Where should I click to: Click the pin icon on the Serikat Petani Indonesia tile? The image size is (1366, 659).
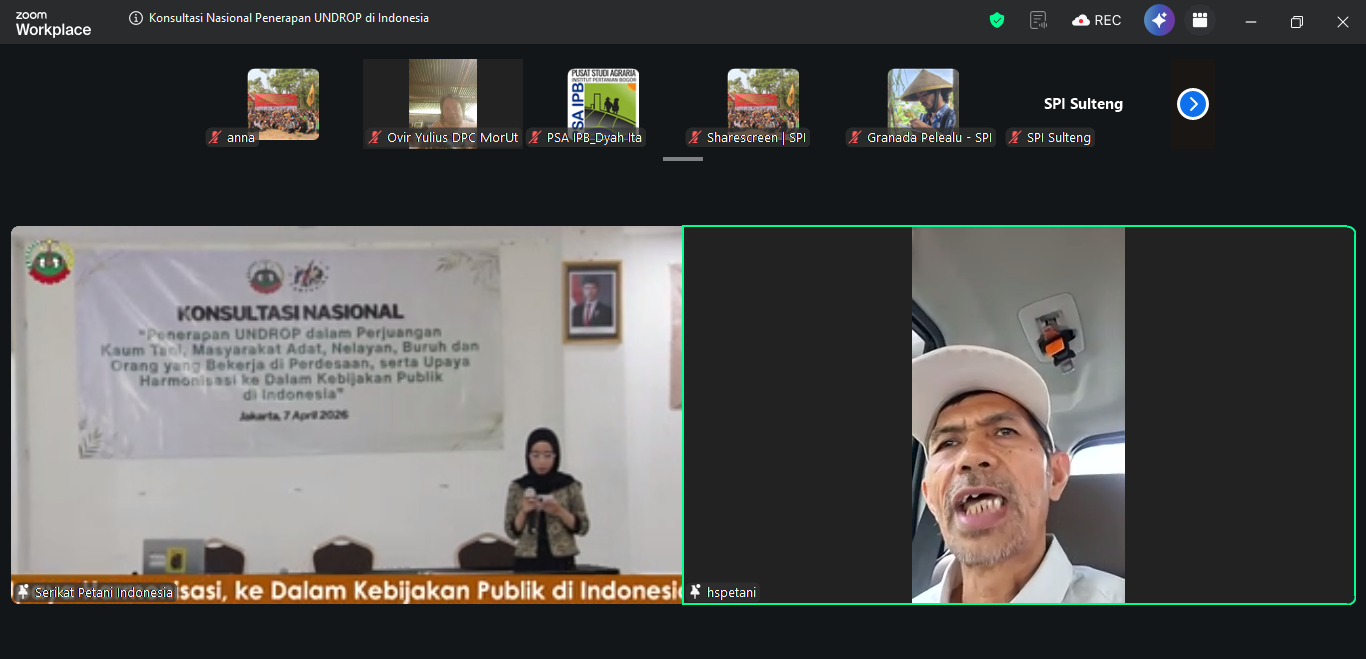(23, 592)
